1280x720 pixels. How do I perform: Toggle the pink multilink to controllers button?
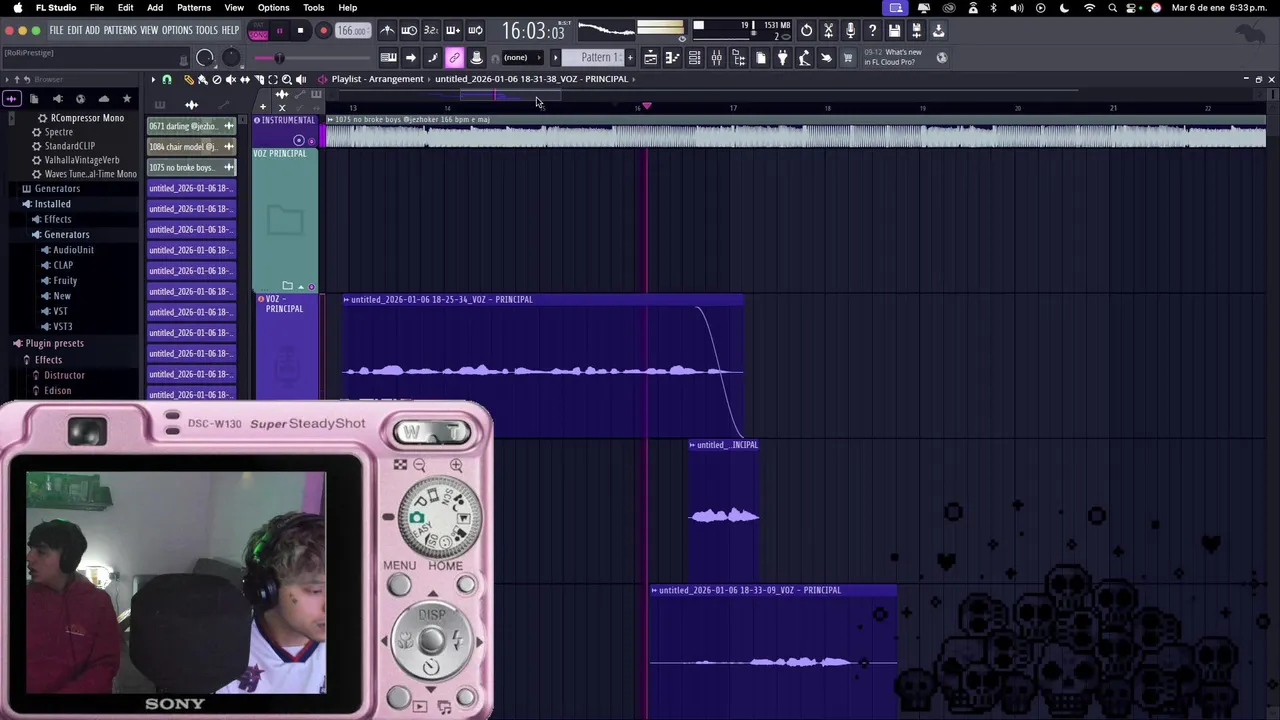454,57
